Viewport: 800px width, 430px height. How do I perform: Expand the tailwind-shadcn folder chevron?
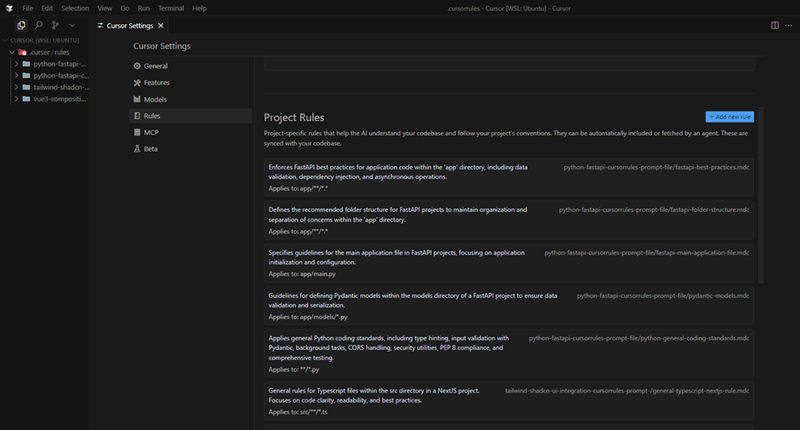coord(16,87)
